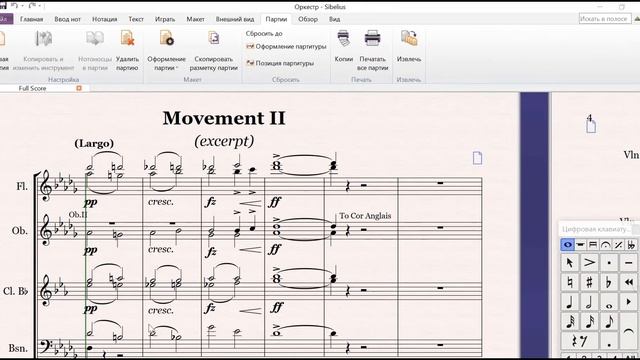Viewport: 640px width, 360px height.
Task: Open the Нотация ribbon tab
Action: click(x=104, y=19)
